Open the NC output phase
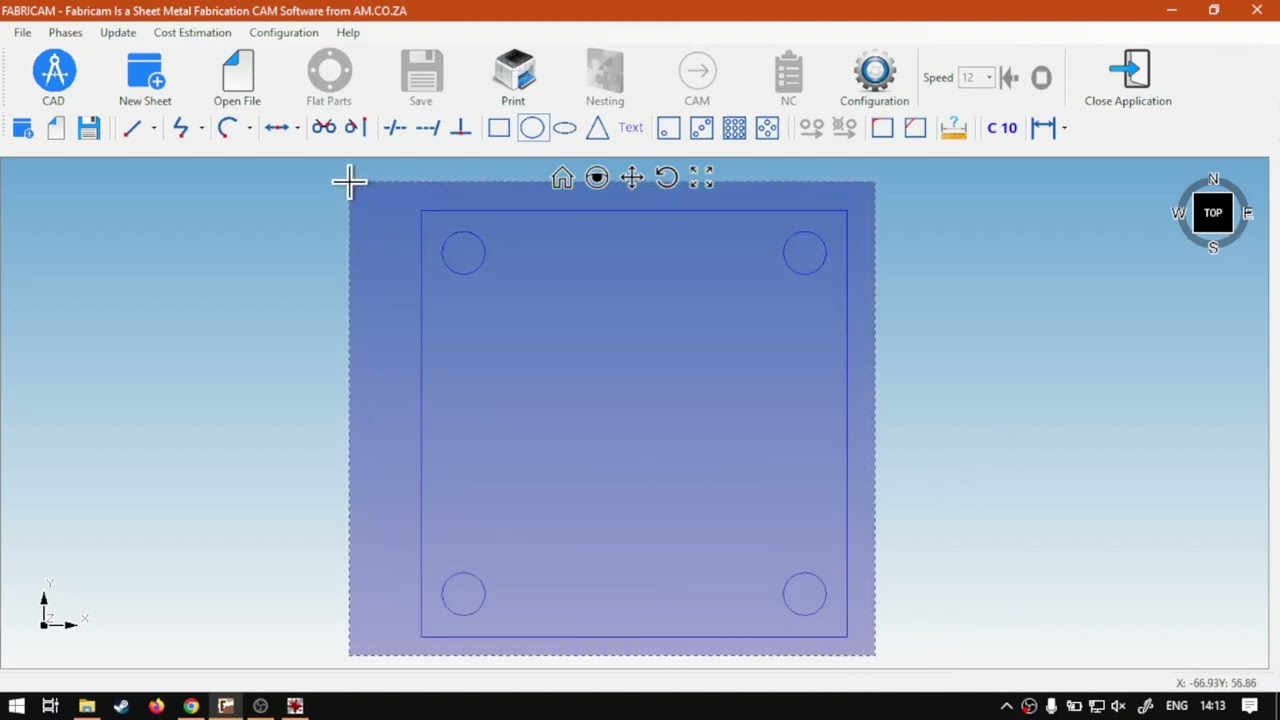 click(789, 78)
